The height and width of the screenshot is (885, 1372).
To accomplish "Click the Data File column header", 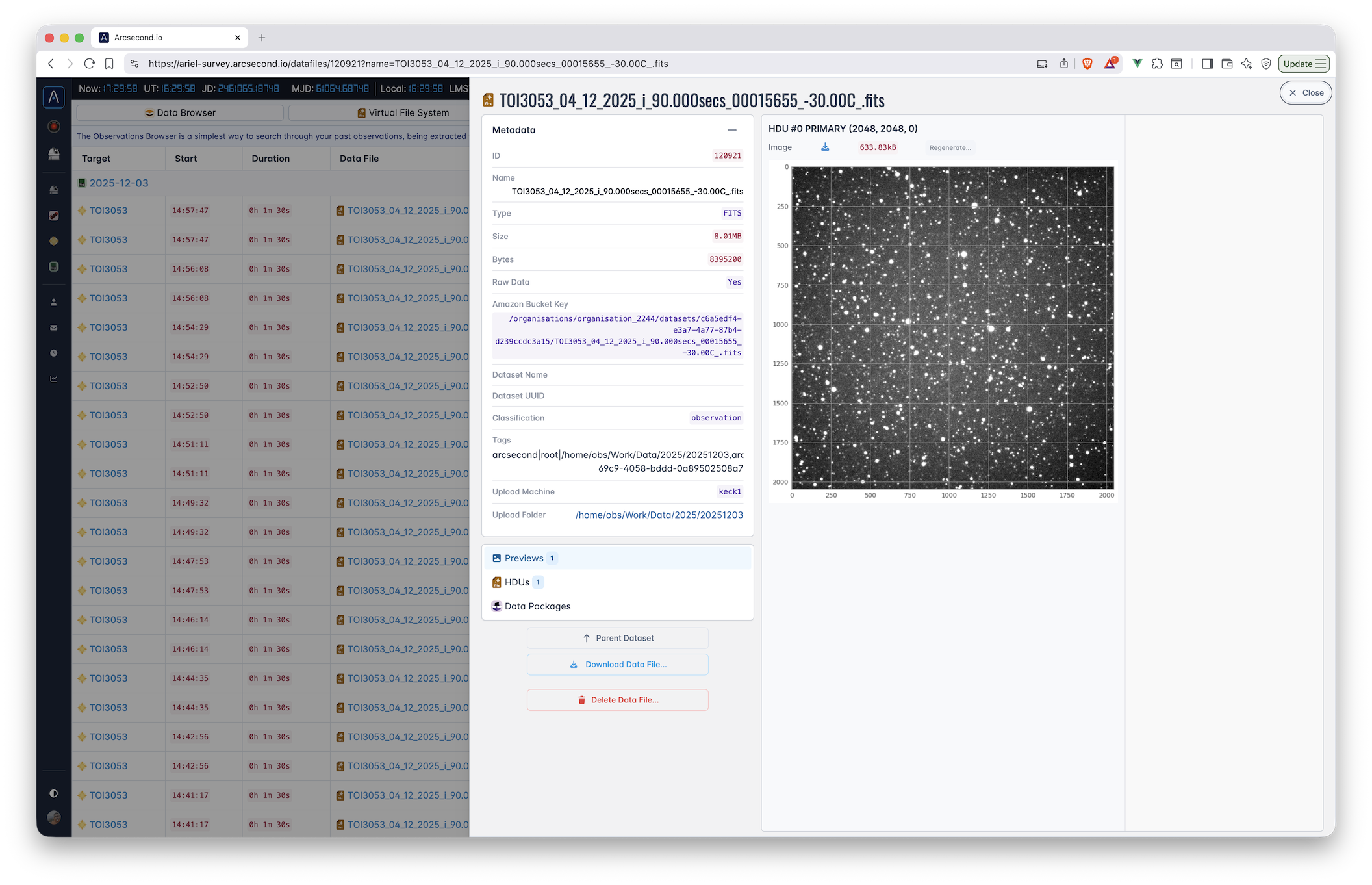I will (359, 159).
